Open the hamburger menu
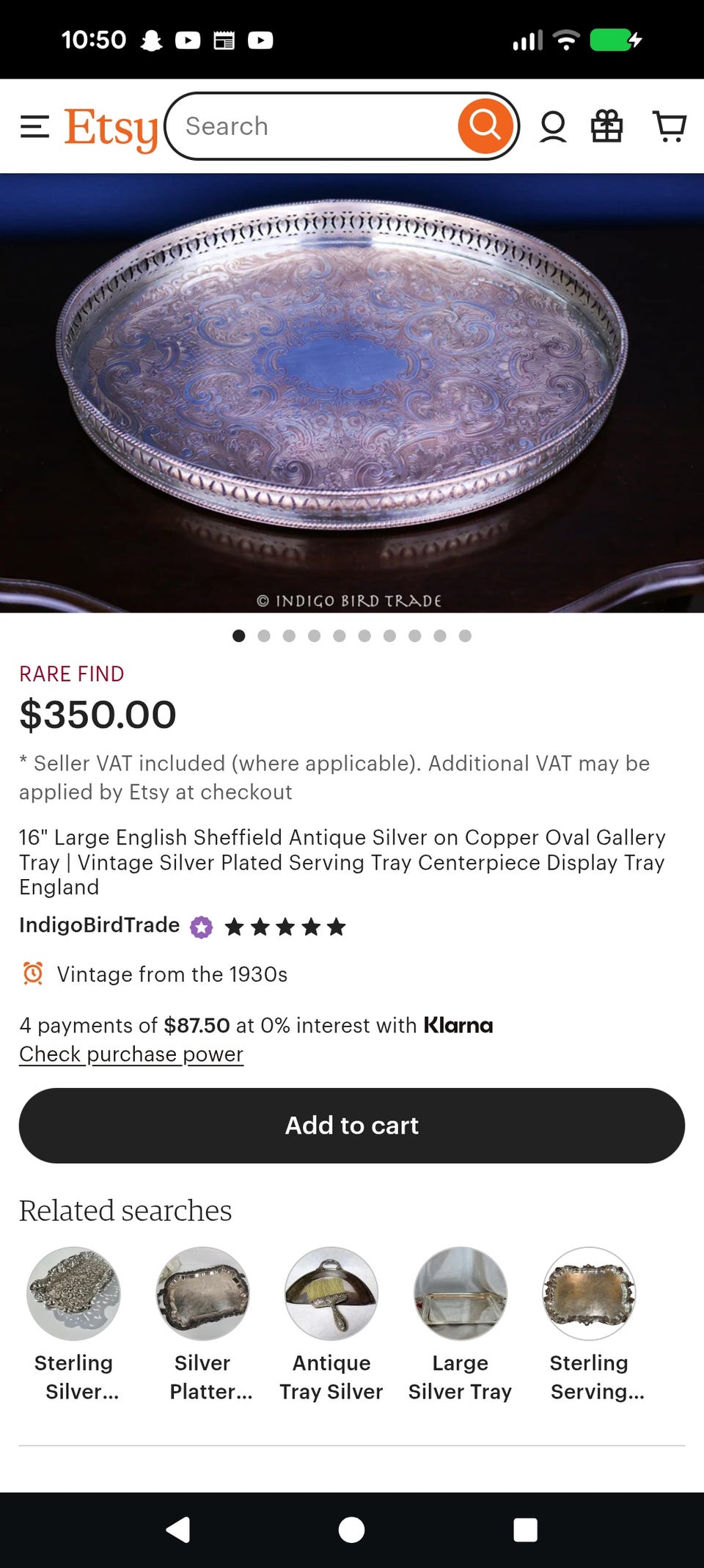Viewport: 704px width, 1568px height. click(34, 127)
